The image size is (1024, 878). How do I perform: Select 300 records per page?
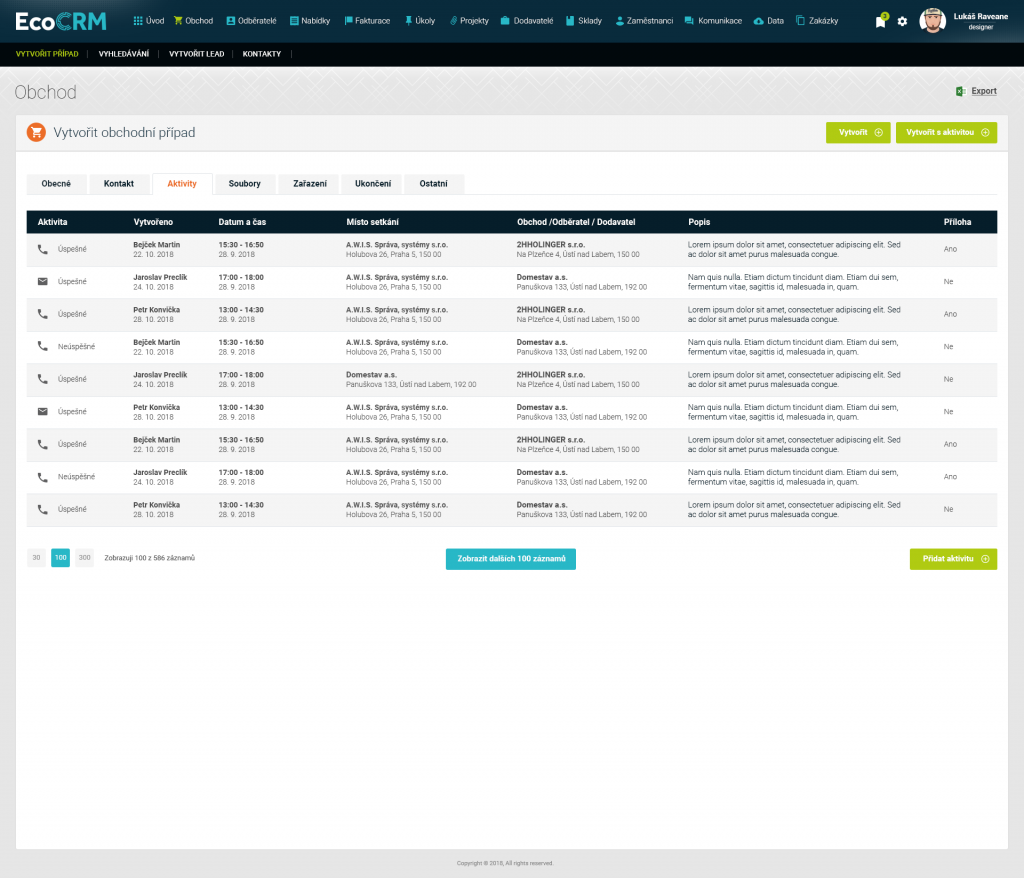pos(84,558)
